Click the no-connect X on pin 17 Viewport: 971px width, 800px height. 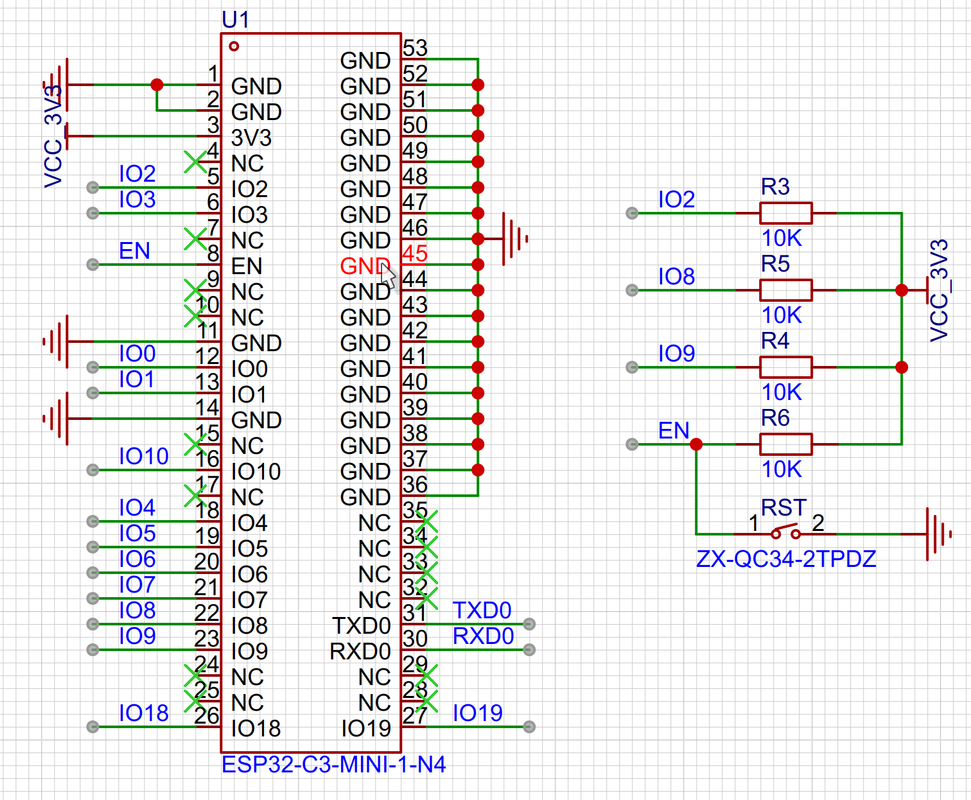coord(195,495)
